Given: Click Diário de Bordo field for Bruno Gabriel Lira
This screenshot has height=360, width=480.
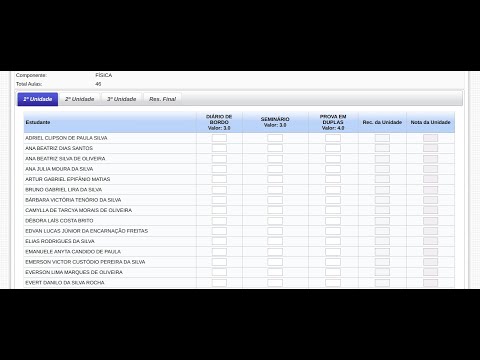Looking at the screenshot, I should point(219,190).
